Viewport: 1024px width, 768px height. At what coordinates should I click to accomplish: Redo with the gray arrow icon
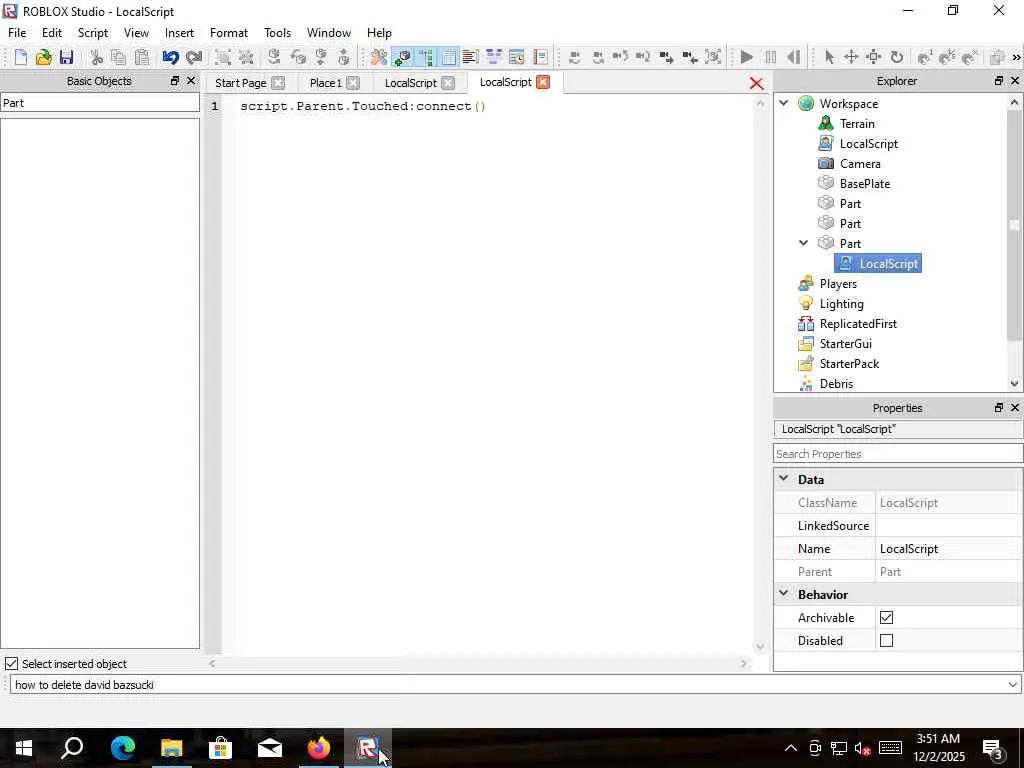tap(194, 57)
